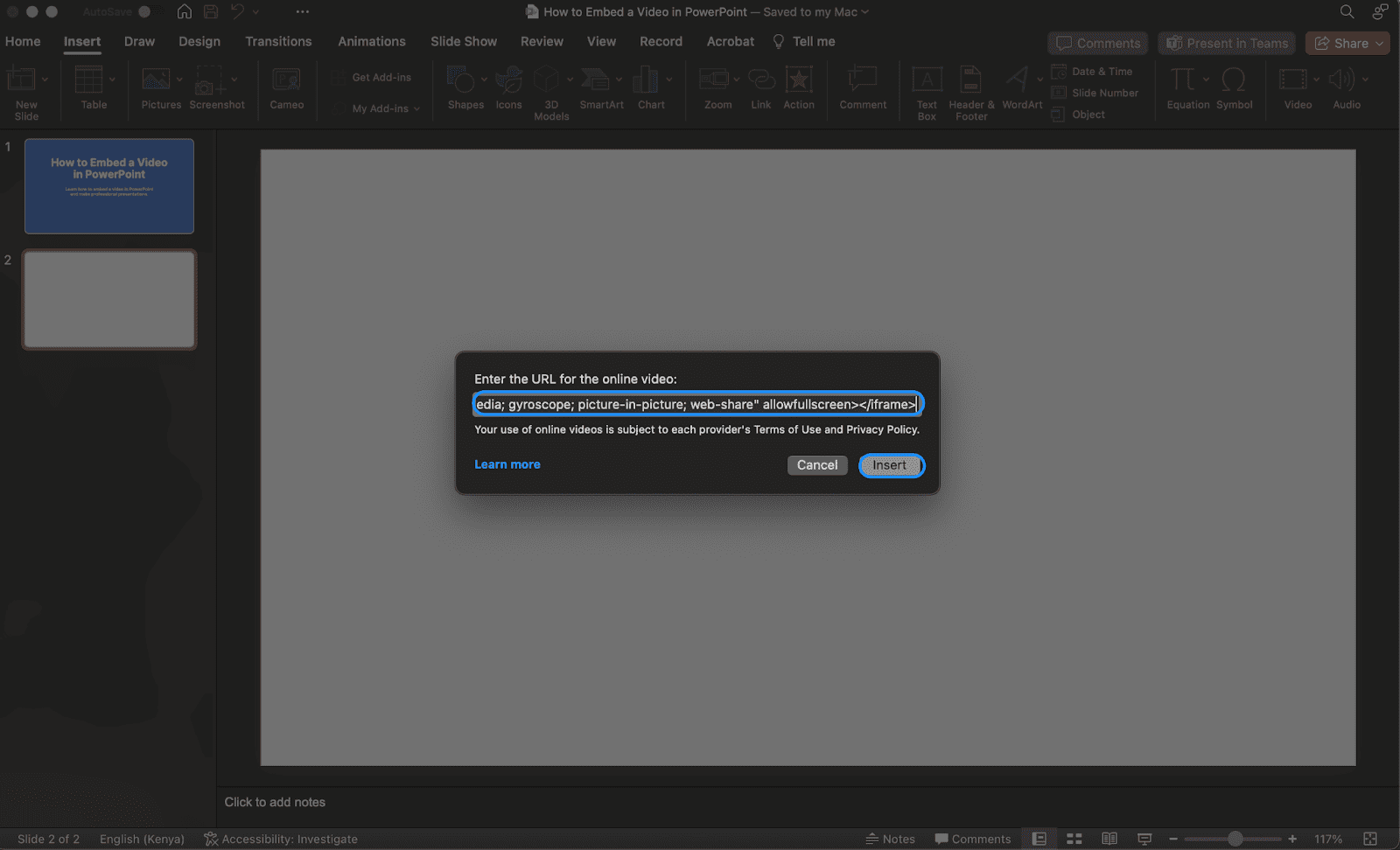The width and height of the screenshot is (1400, 850).
Task: Click to add notes area
Action: (x=275, y=802)
